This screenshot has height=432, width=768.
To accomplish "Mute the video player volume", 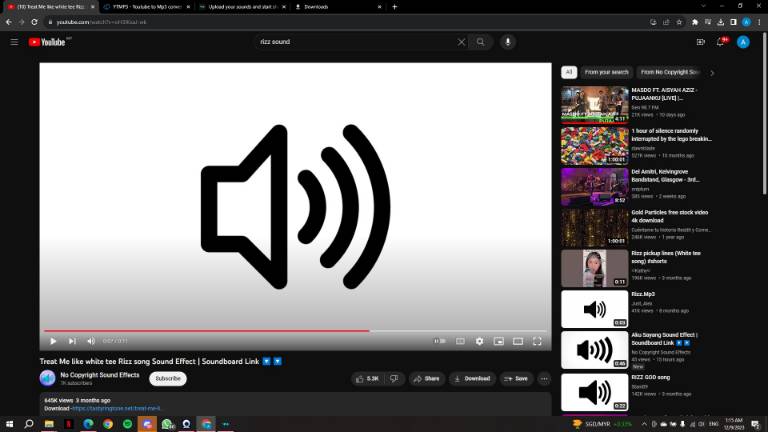I will [x=91, y=341].
